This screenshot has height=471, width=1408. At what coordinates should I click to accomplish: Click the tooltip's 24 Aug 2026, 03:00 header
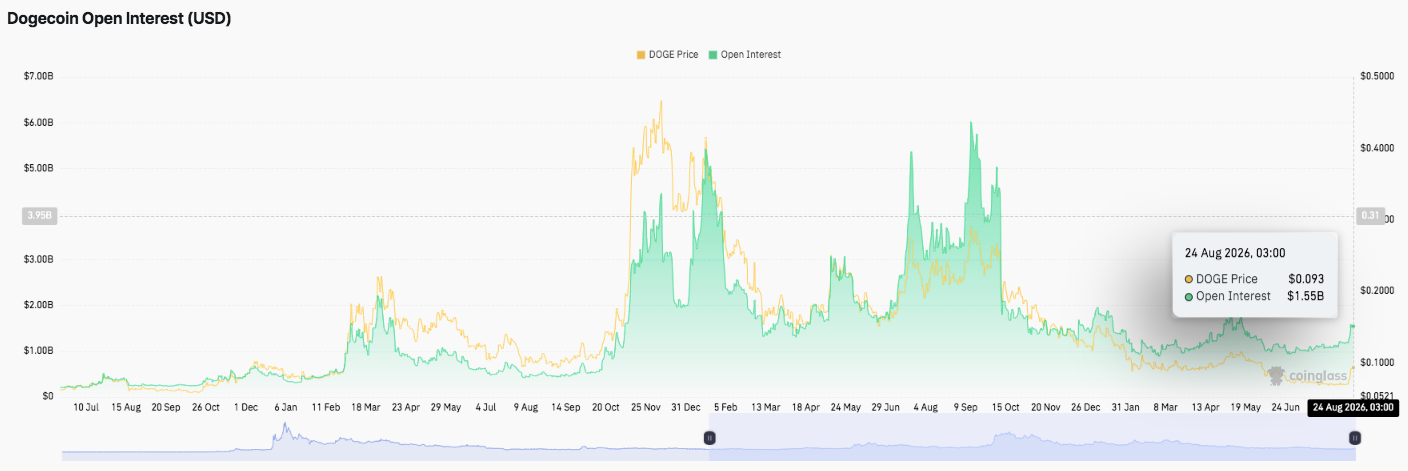tap(1235, 253)
